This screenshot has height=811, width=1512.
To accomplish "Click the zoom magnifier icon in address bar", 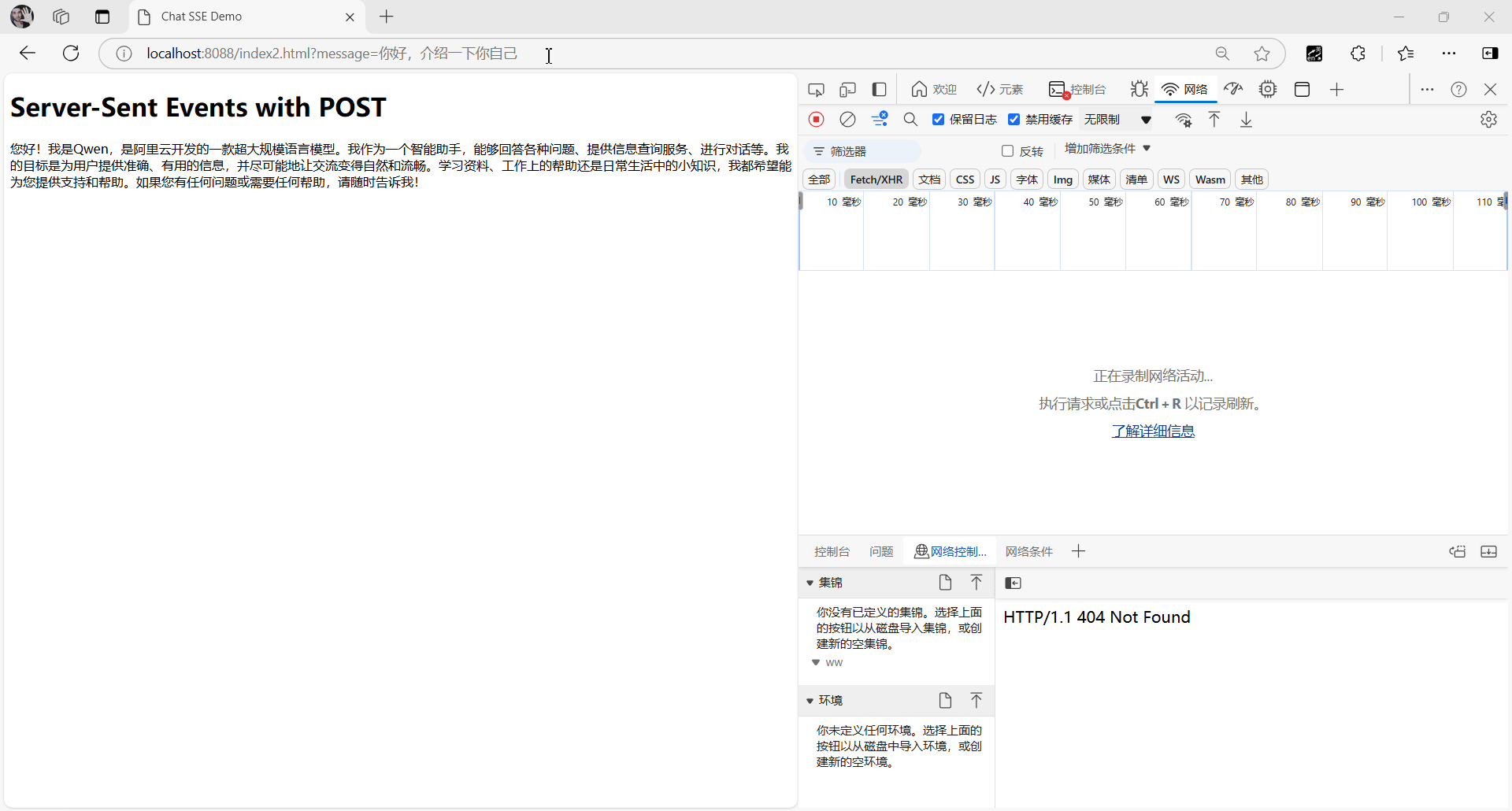I will click(1222, 54).
